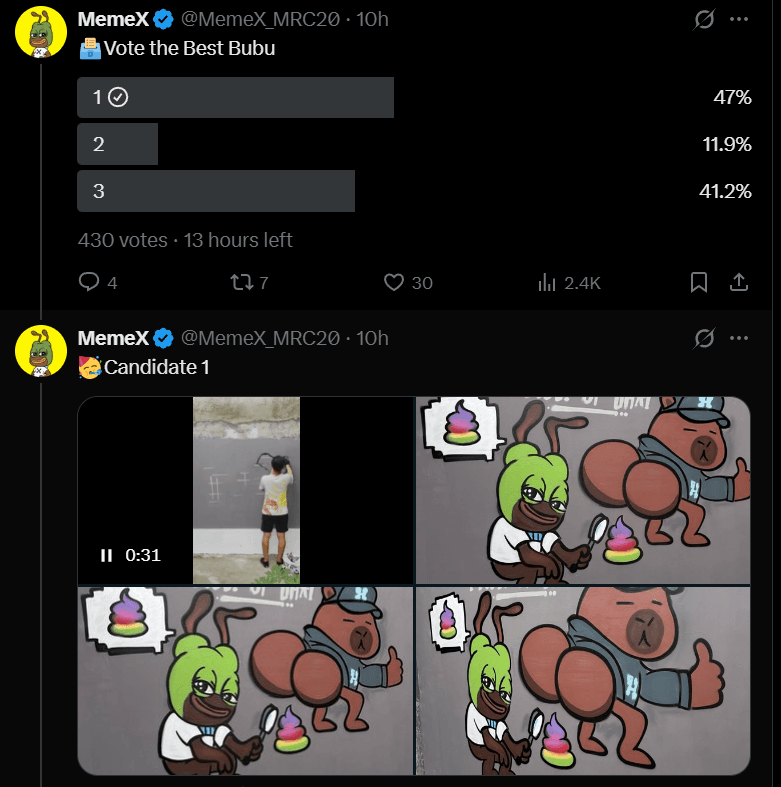781x787 pixels.
Task: Open more options on Candidate 1 post
Action: pos(739,338)
